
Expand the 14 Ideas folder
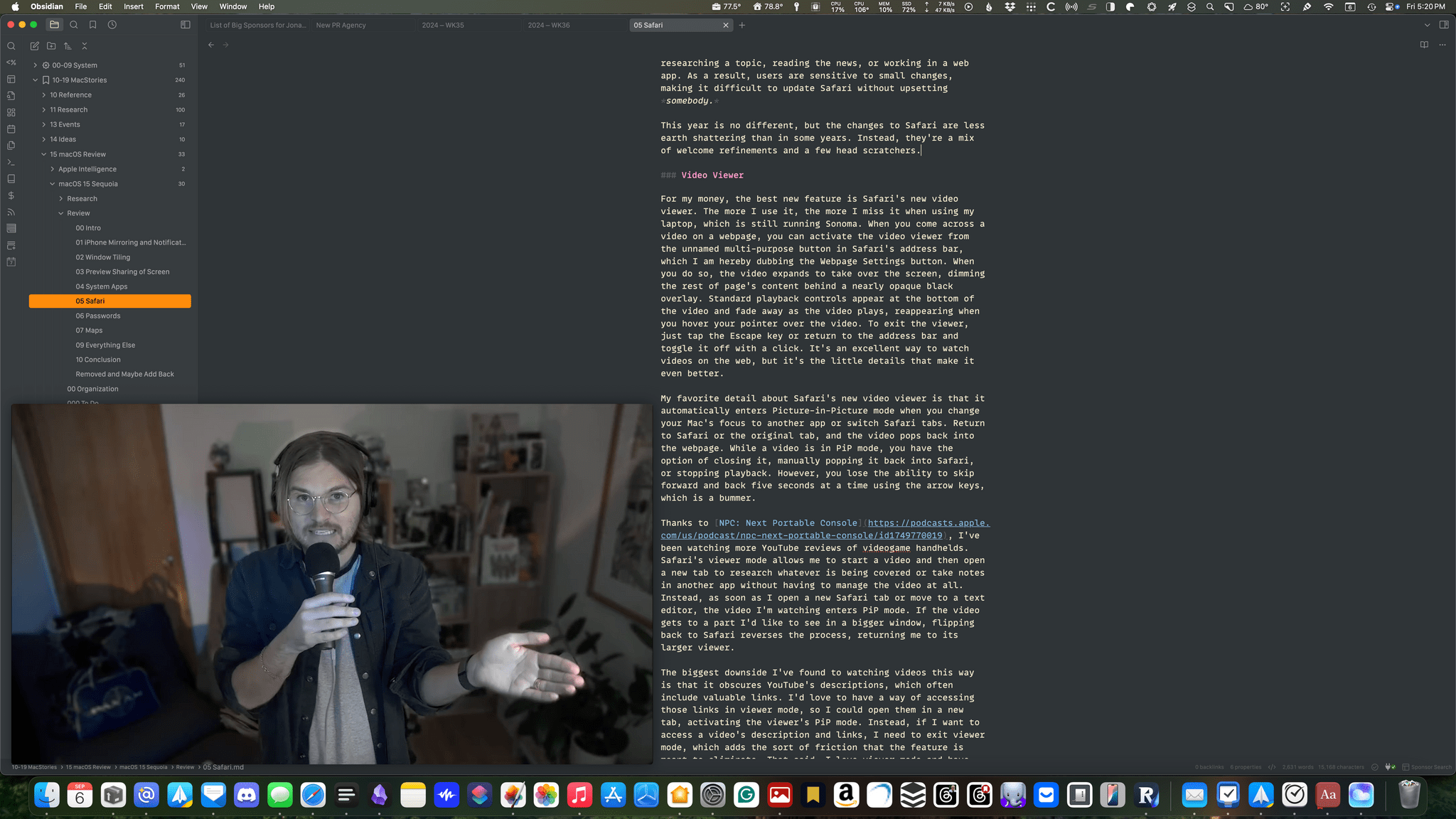pos(110,139)
